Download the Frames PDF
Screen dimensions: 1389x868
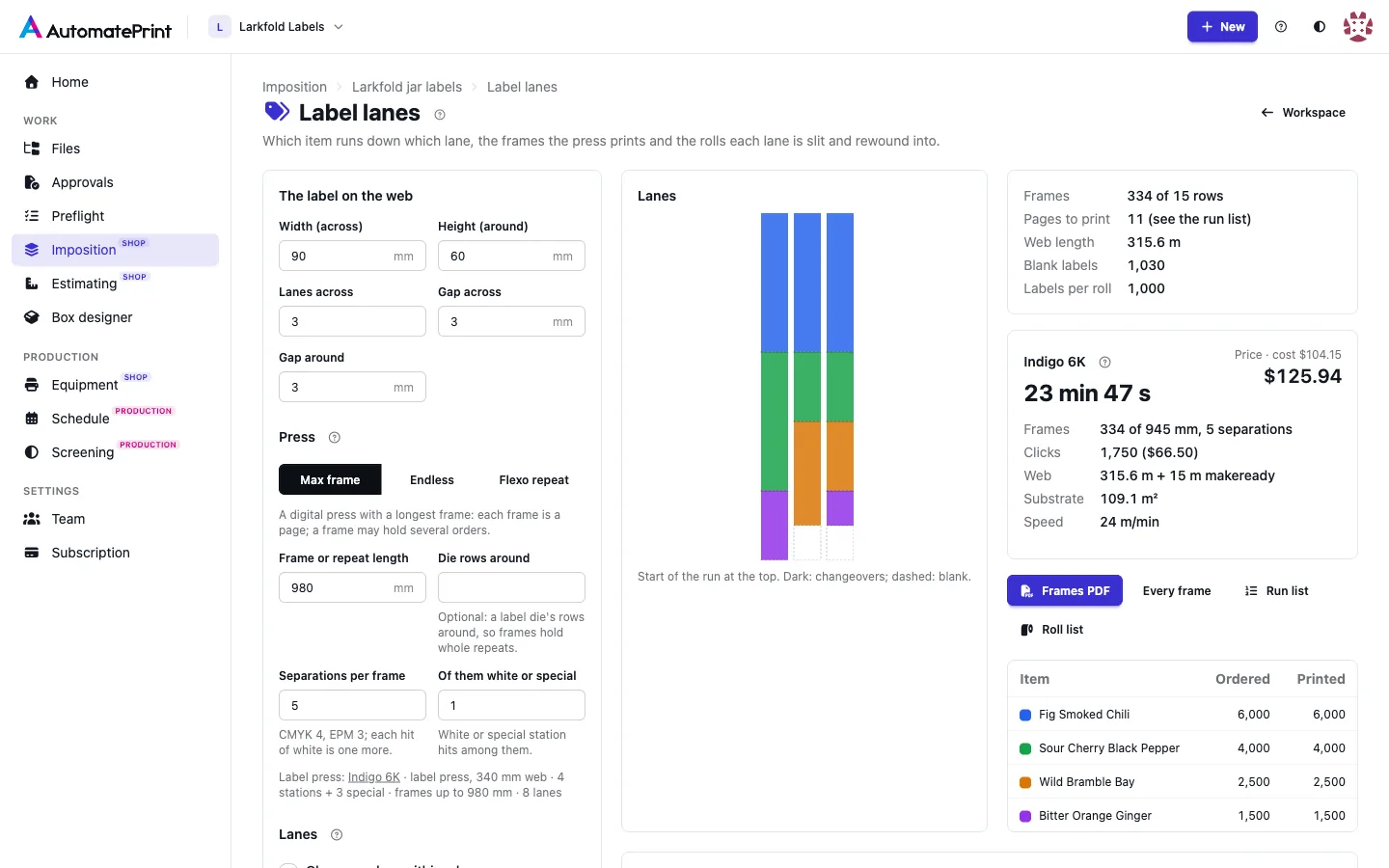point(1065,590)
